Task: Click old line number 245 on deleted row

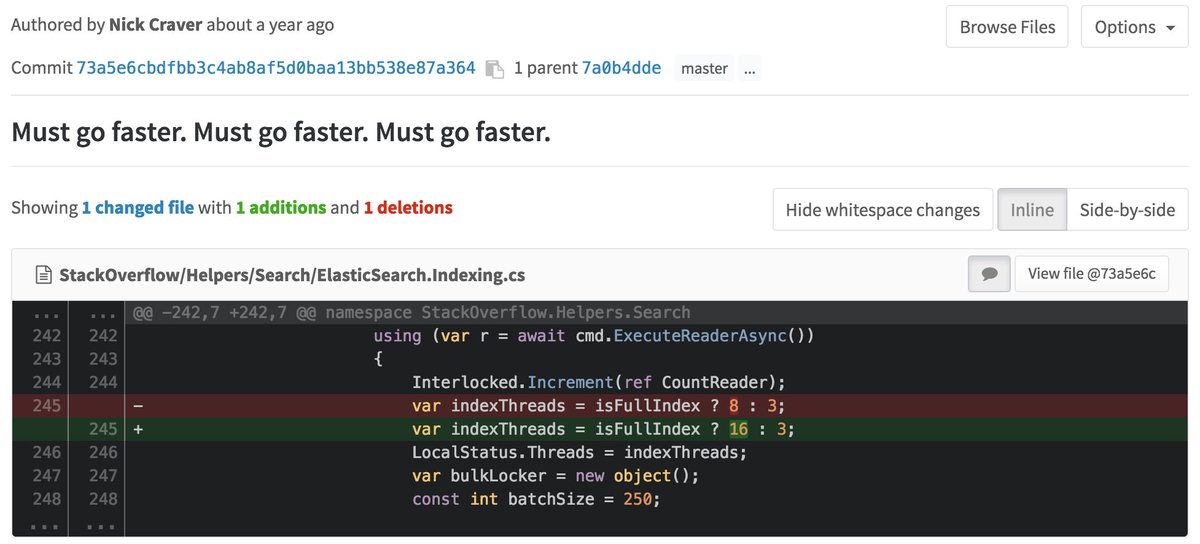Action: coord(45,406)
